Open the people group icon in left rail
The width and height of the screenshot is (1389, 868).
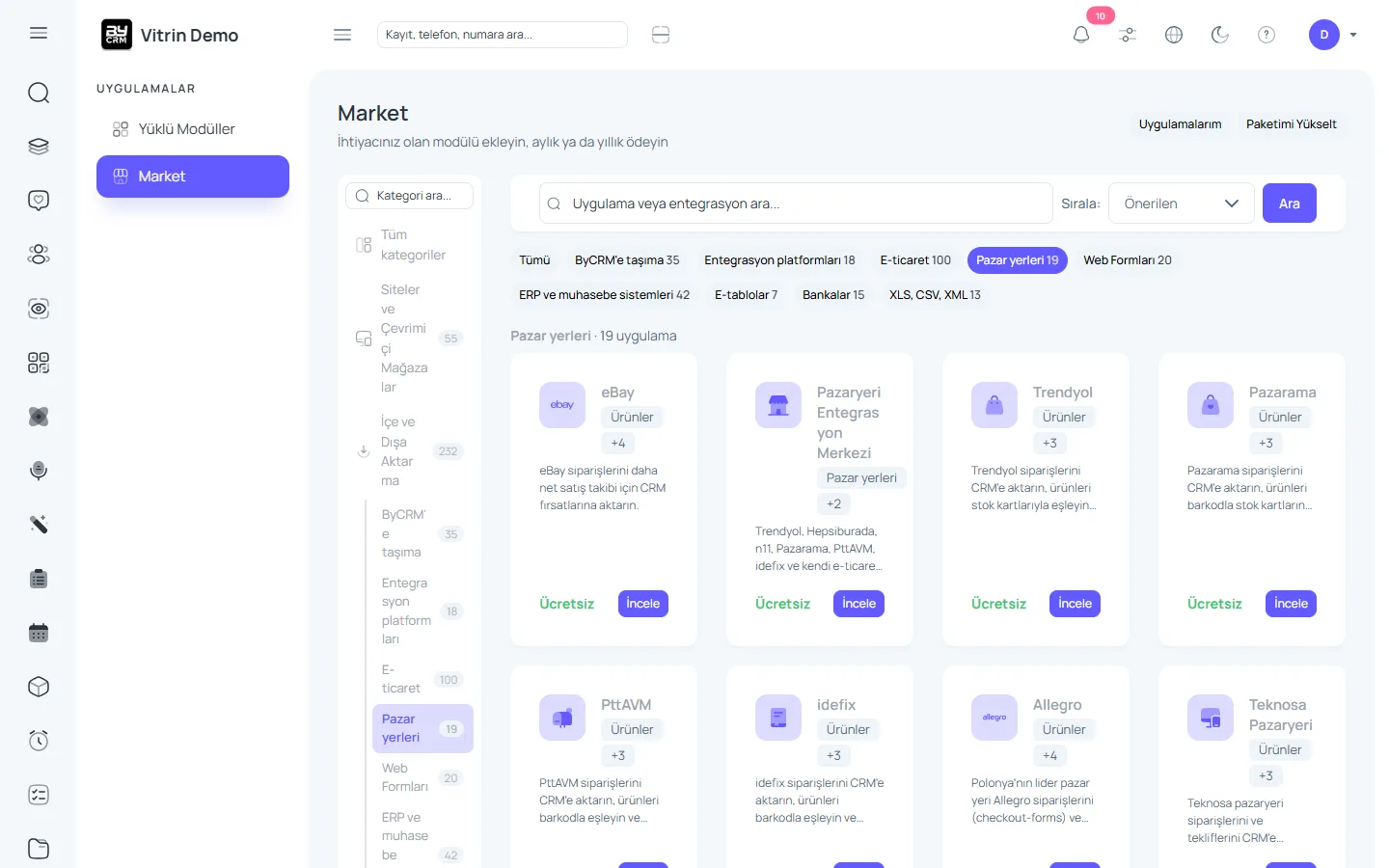(39, 255)
